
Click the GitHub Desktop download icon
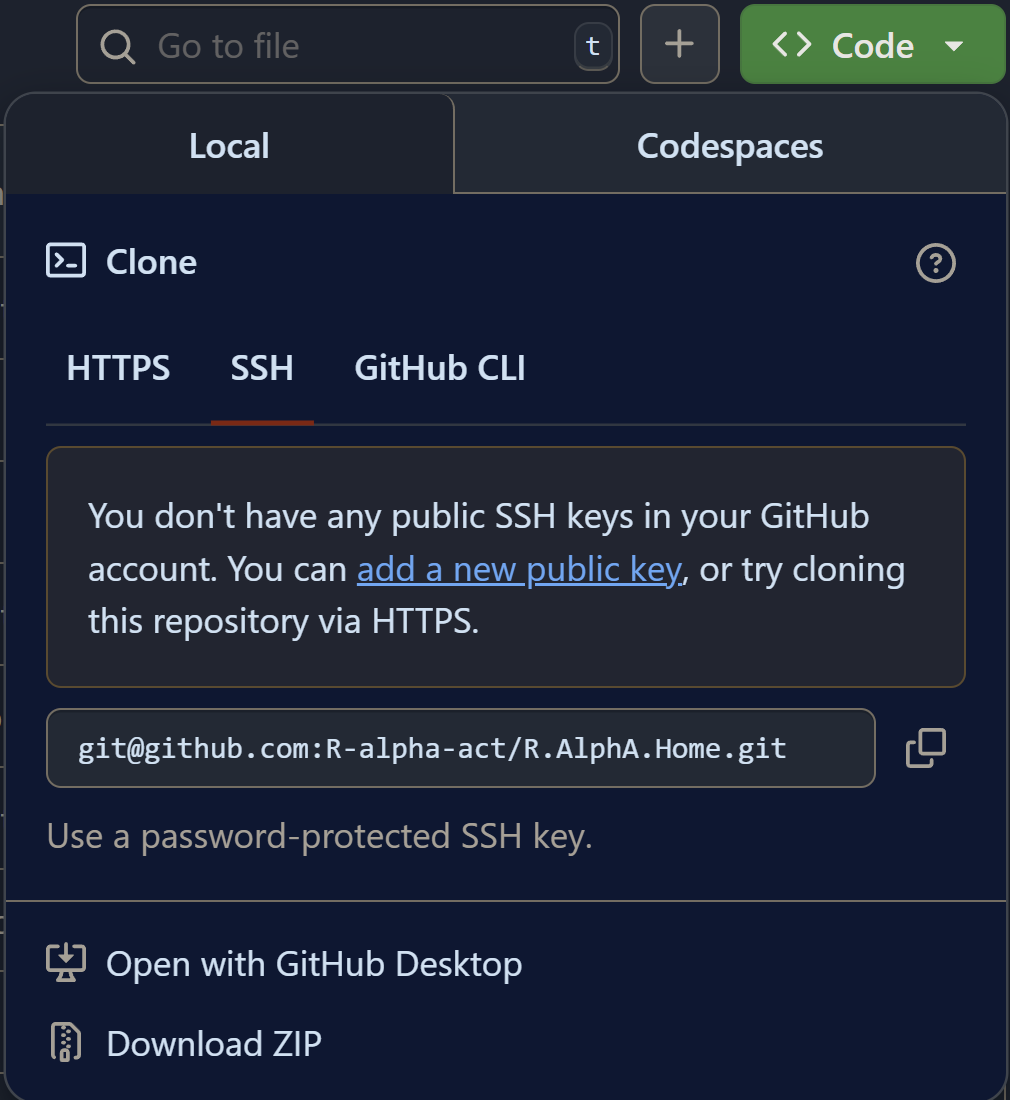coord(66,963)
